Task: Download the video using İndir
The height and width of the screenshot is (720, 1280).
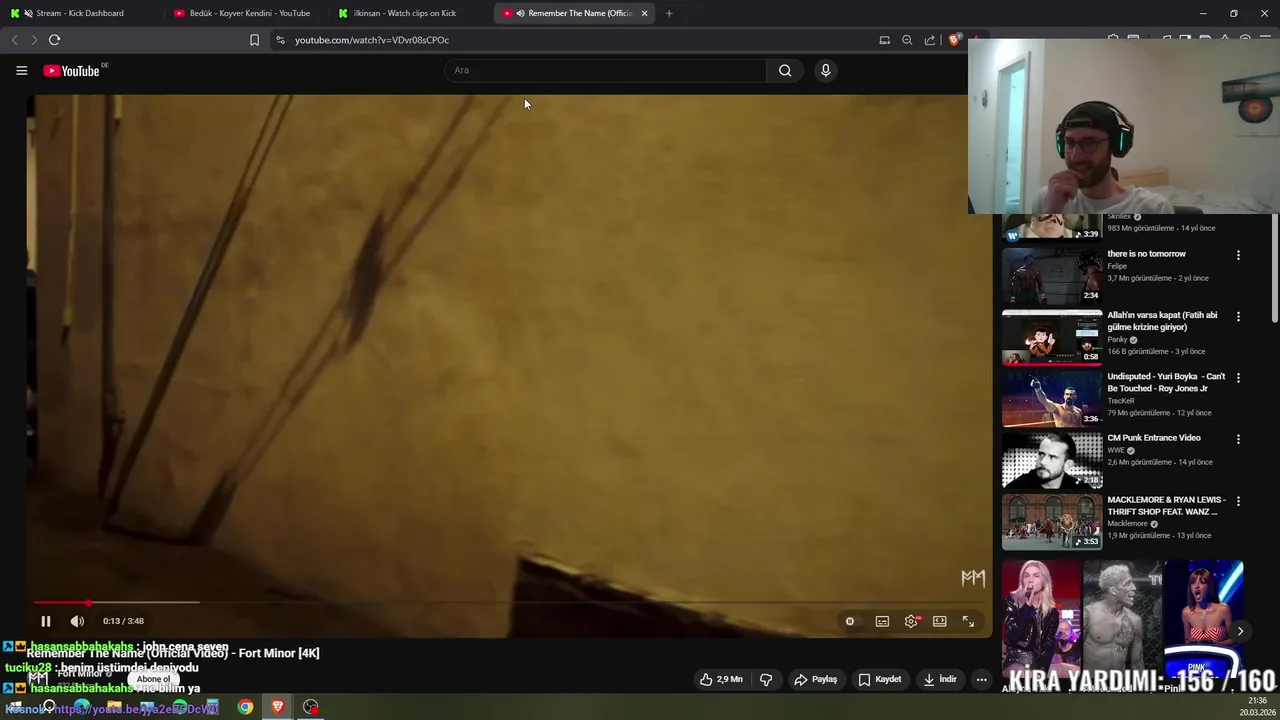Action: pos(940,679)
